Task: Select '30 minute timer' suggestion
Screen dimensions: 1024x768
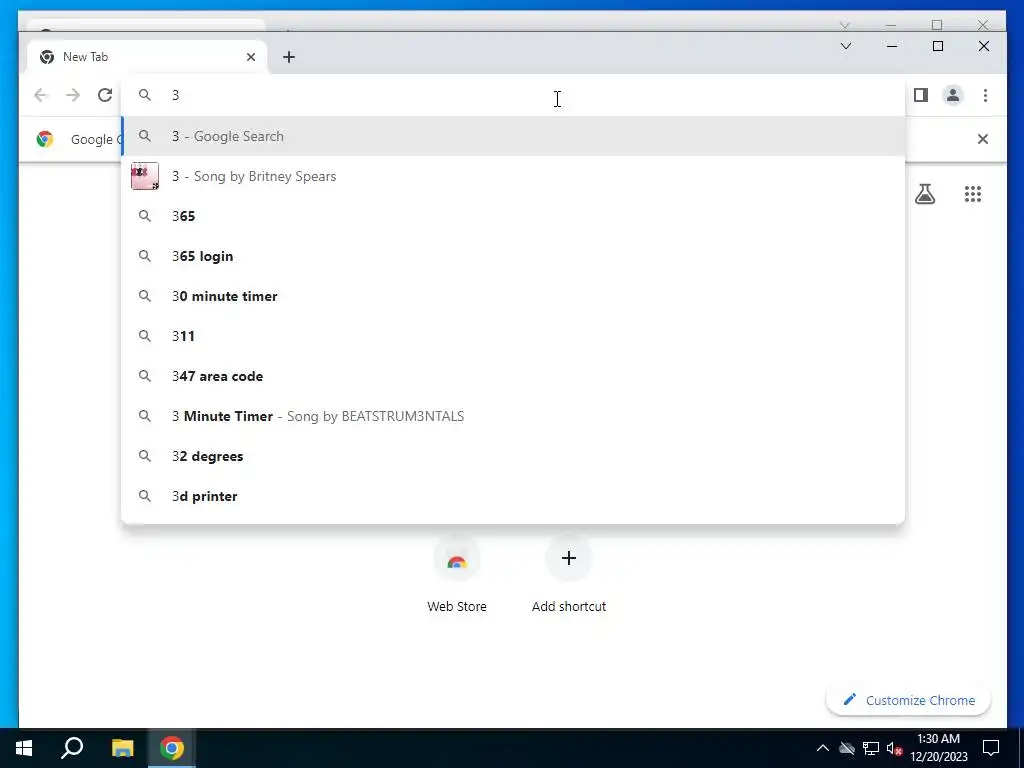Action: [513, 296]
